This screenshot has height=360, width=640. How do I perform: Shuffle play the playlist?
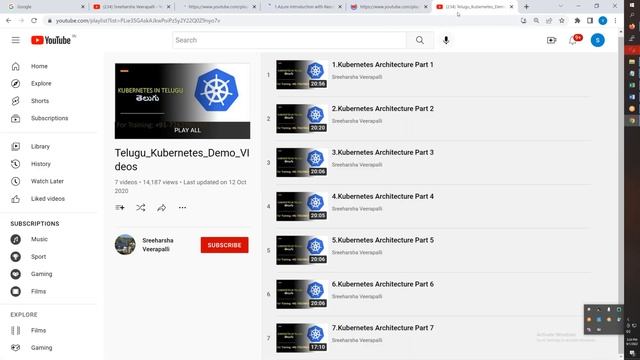point(141,208)
